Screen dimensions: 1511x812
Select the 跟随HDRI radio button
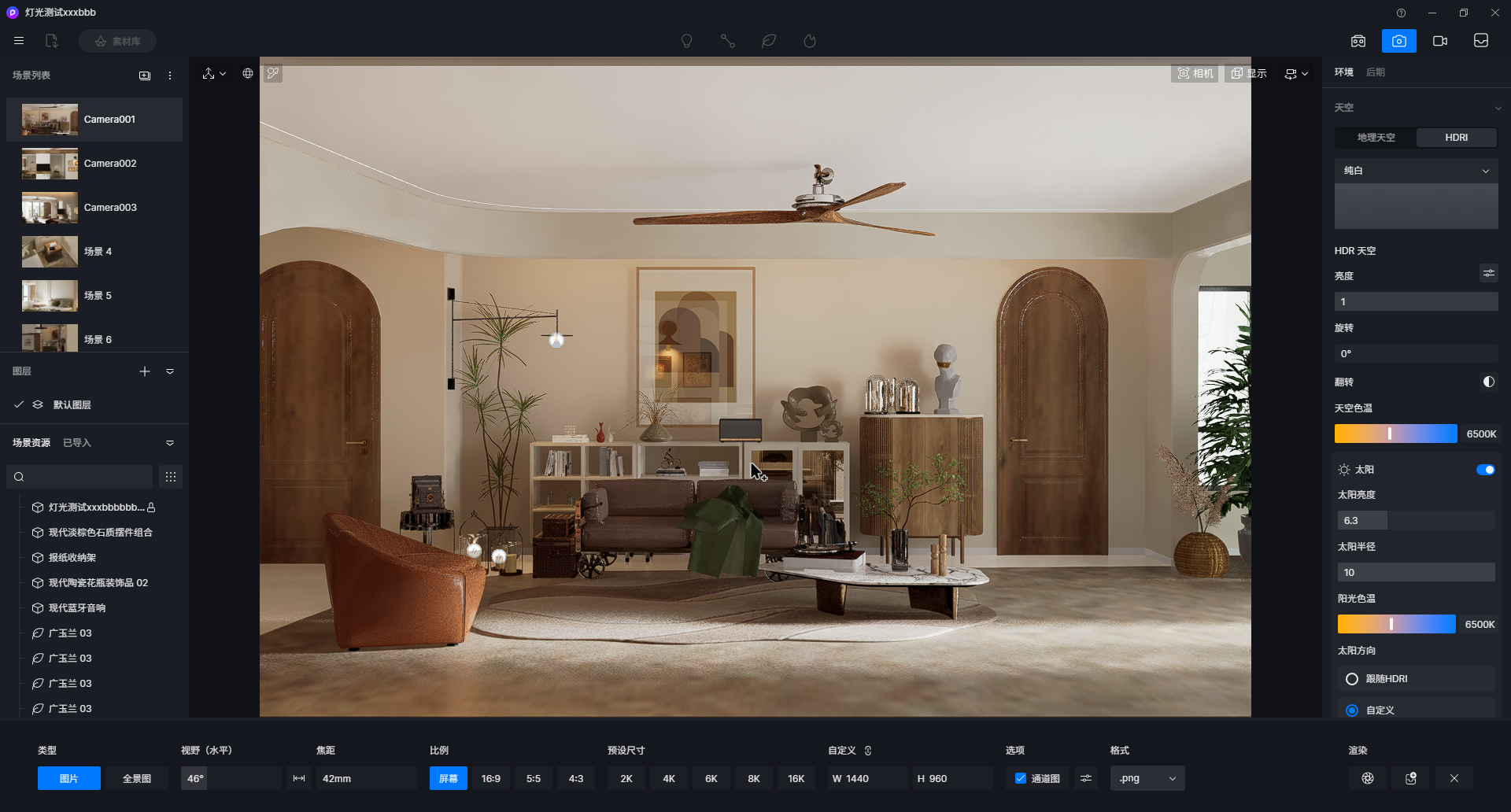(x=1352, y=679)
